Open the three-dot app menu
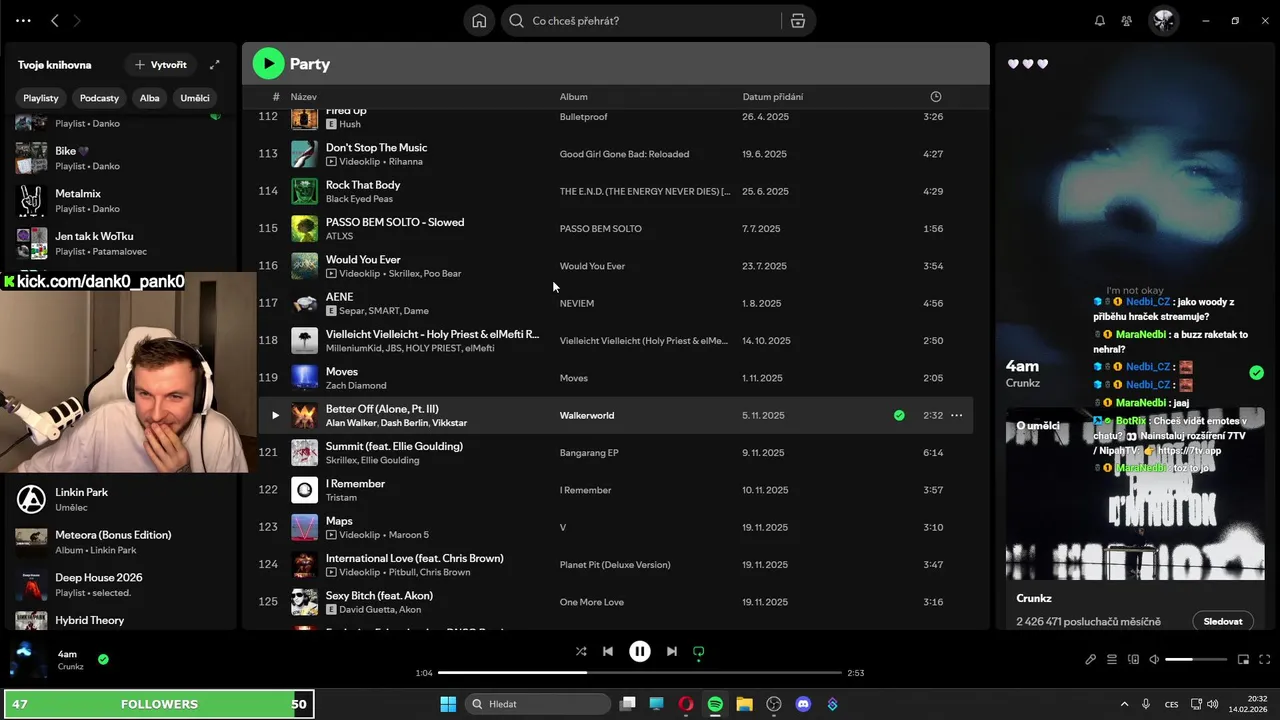Screen dimensions: 1280x720 click(x=23, y=21)
